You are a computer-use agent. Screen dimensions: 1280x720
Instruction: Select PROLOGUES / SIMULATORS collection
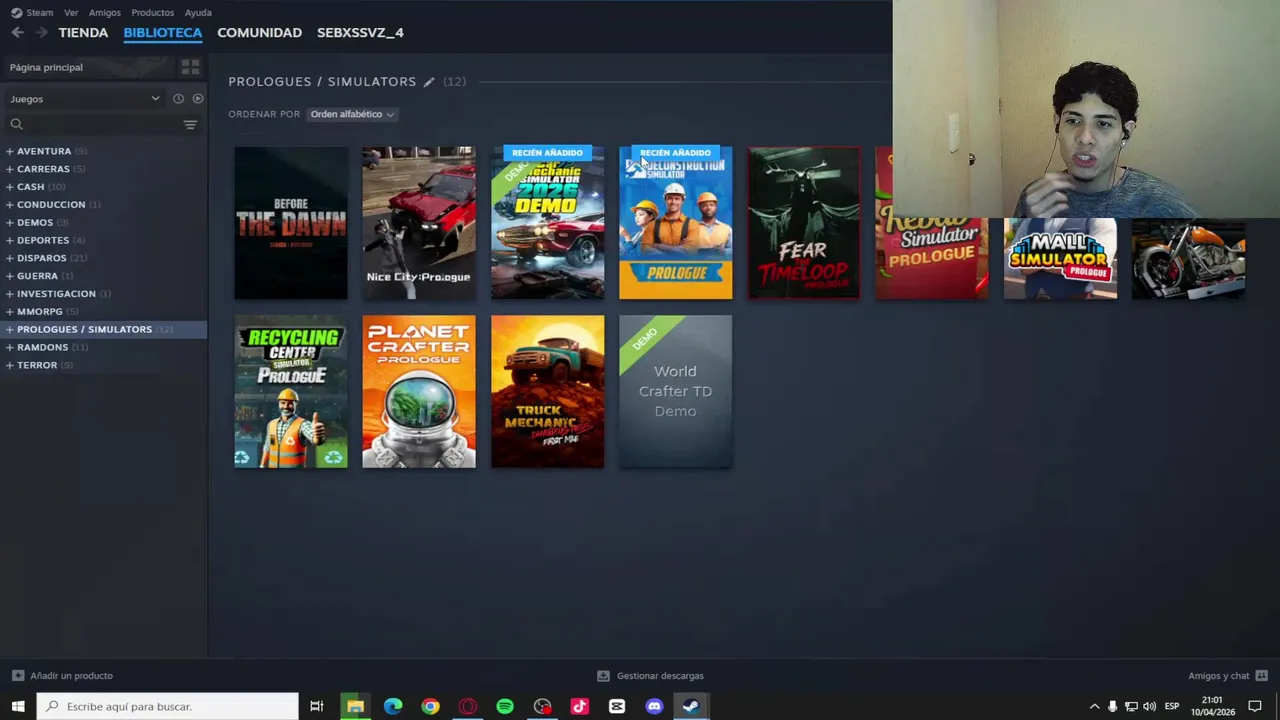104,329
